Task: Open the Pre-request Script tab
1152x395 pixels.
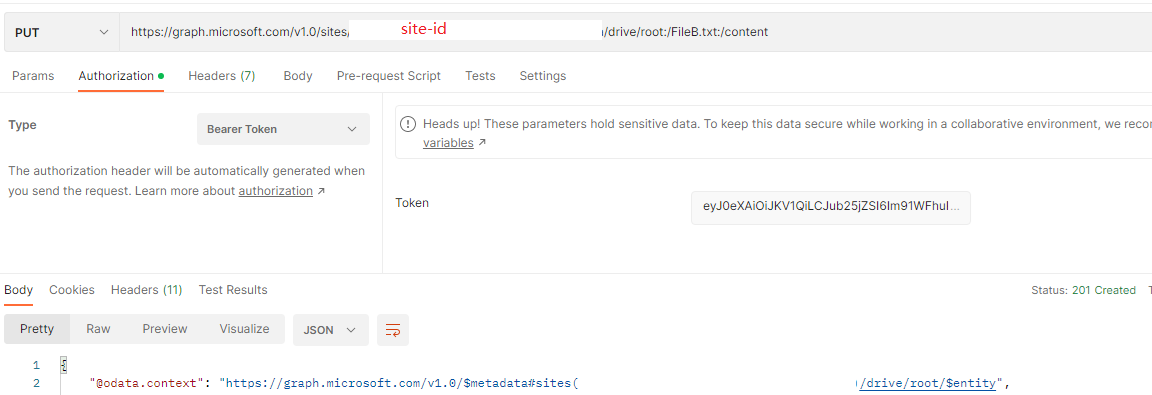Action: (389, 76)
